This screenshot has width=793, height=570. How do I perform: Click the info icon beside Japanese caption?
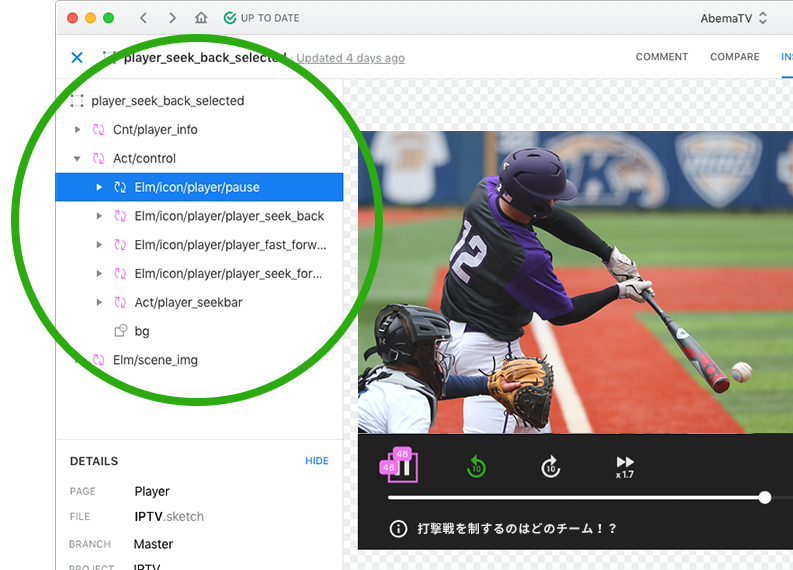(398, 529)
